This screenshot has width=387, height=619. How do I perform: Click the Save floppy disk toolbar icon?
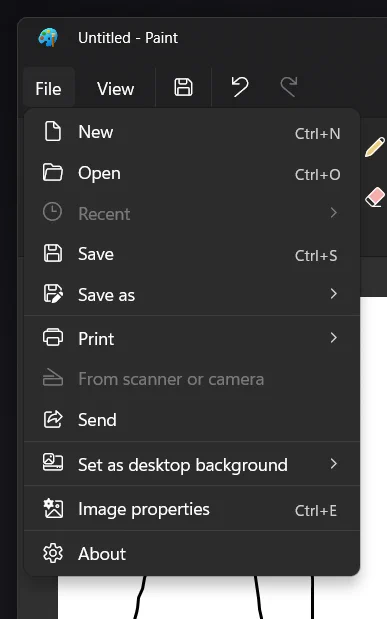click(183, 87)
